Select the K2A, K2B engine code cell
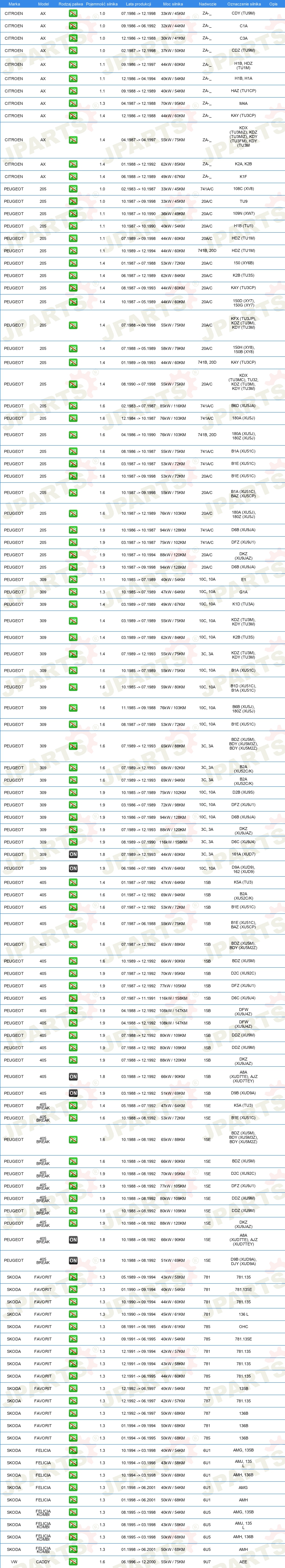Image resolution: width=285 pixels, height=1568 pixels. coord(243,164)
